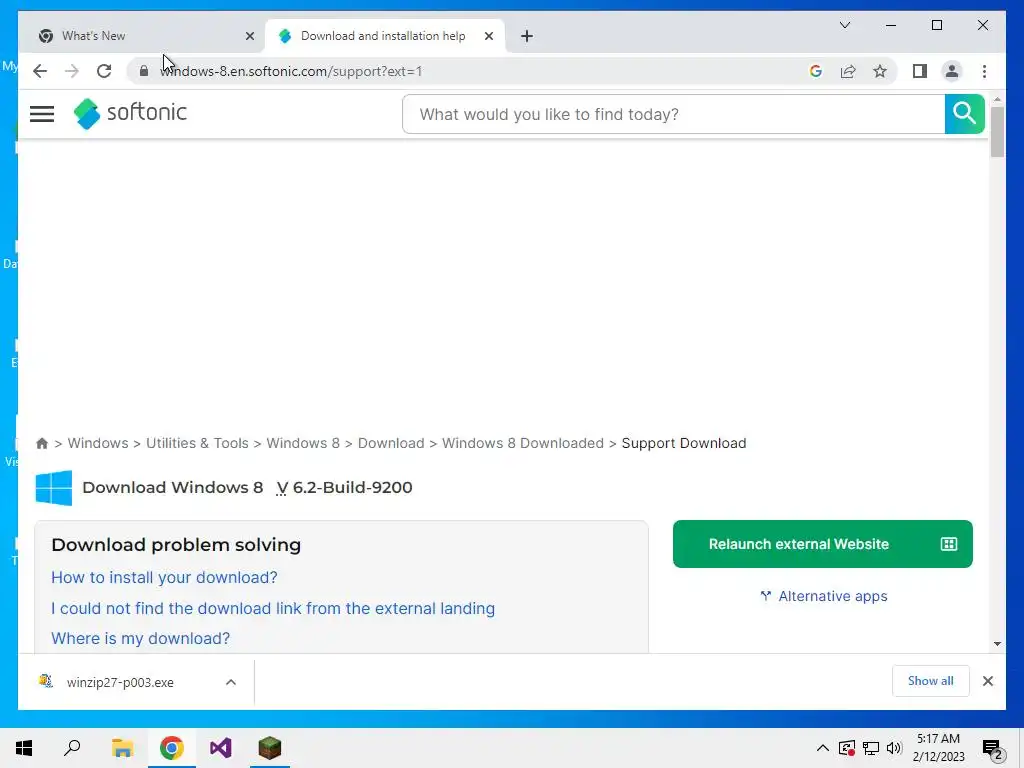Open the tab search dropdown
1024x768 pixels.
(x=844, y=25)
